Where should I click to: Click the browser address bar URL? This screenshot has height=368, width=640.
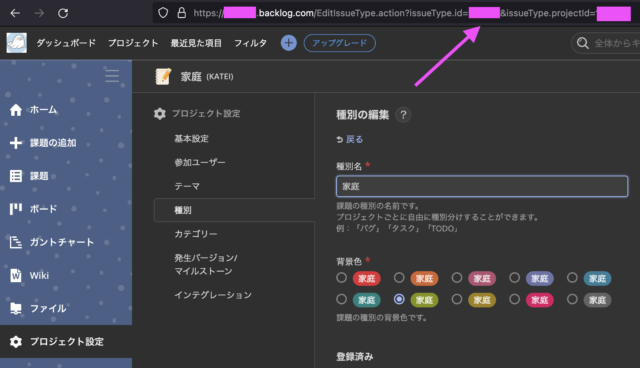tap(412, 13)
